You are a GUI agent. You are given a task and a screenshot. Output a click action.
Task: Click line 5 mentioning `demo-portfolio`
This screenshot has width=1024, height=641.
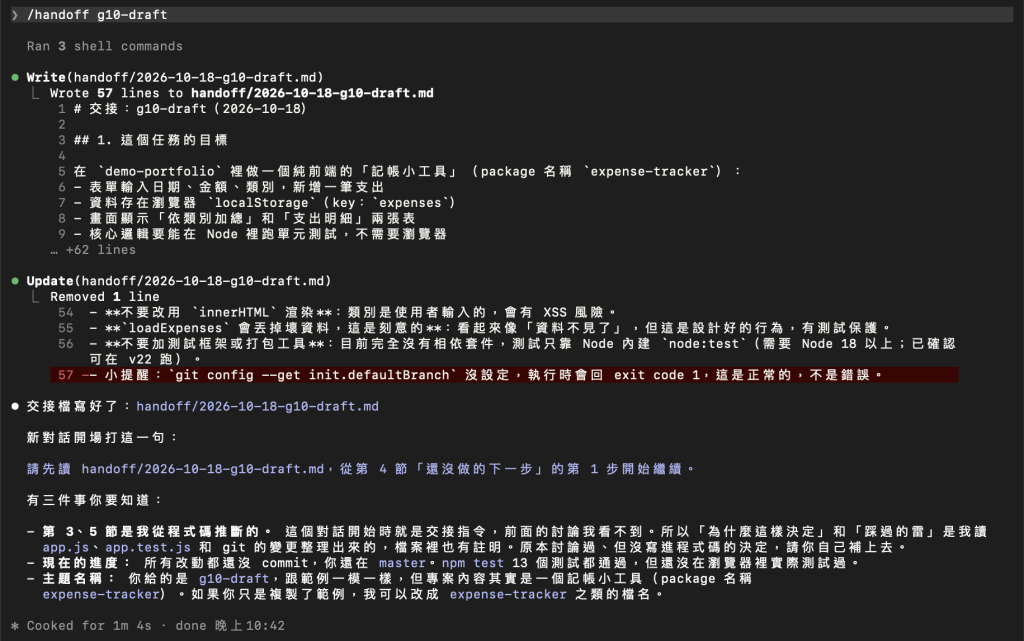(x=408, y=172)
